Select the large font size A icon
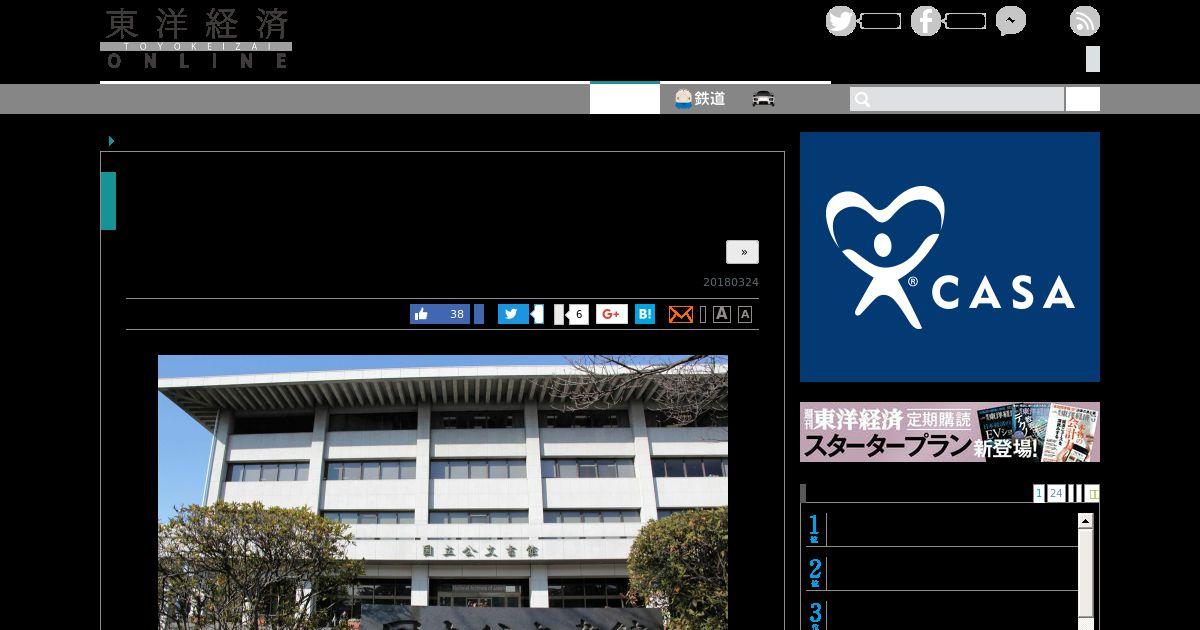Screen dimensions: 1200x630 pyautogui.click(x=722, y=314)
